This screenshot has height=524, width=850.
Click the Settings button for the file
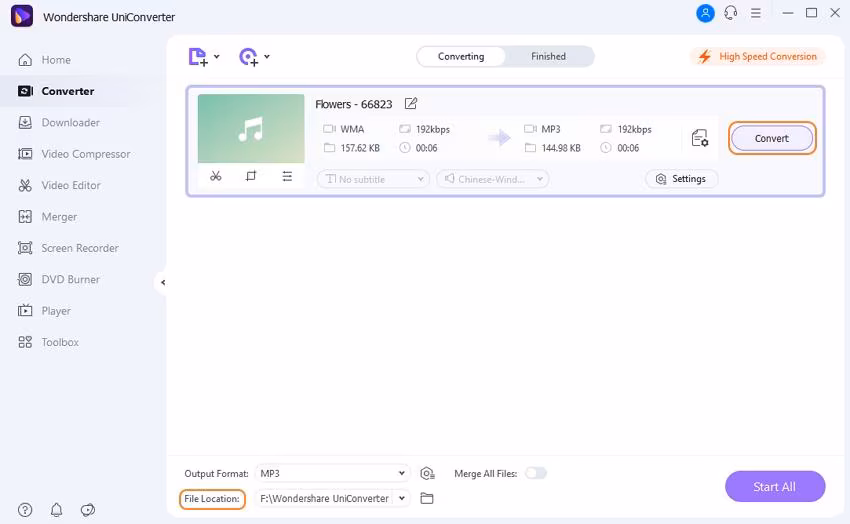[681, 179]
